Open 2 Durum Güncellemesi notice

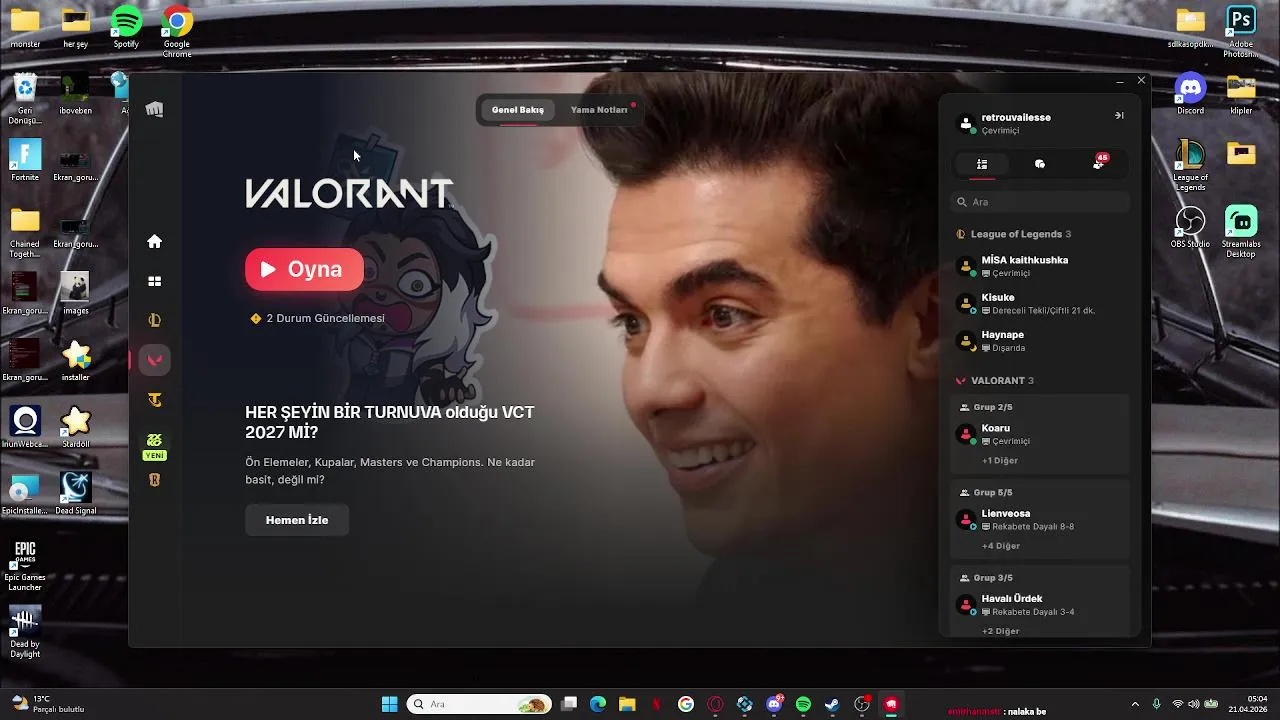tap(317, 318)
